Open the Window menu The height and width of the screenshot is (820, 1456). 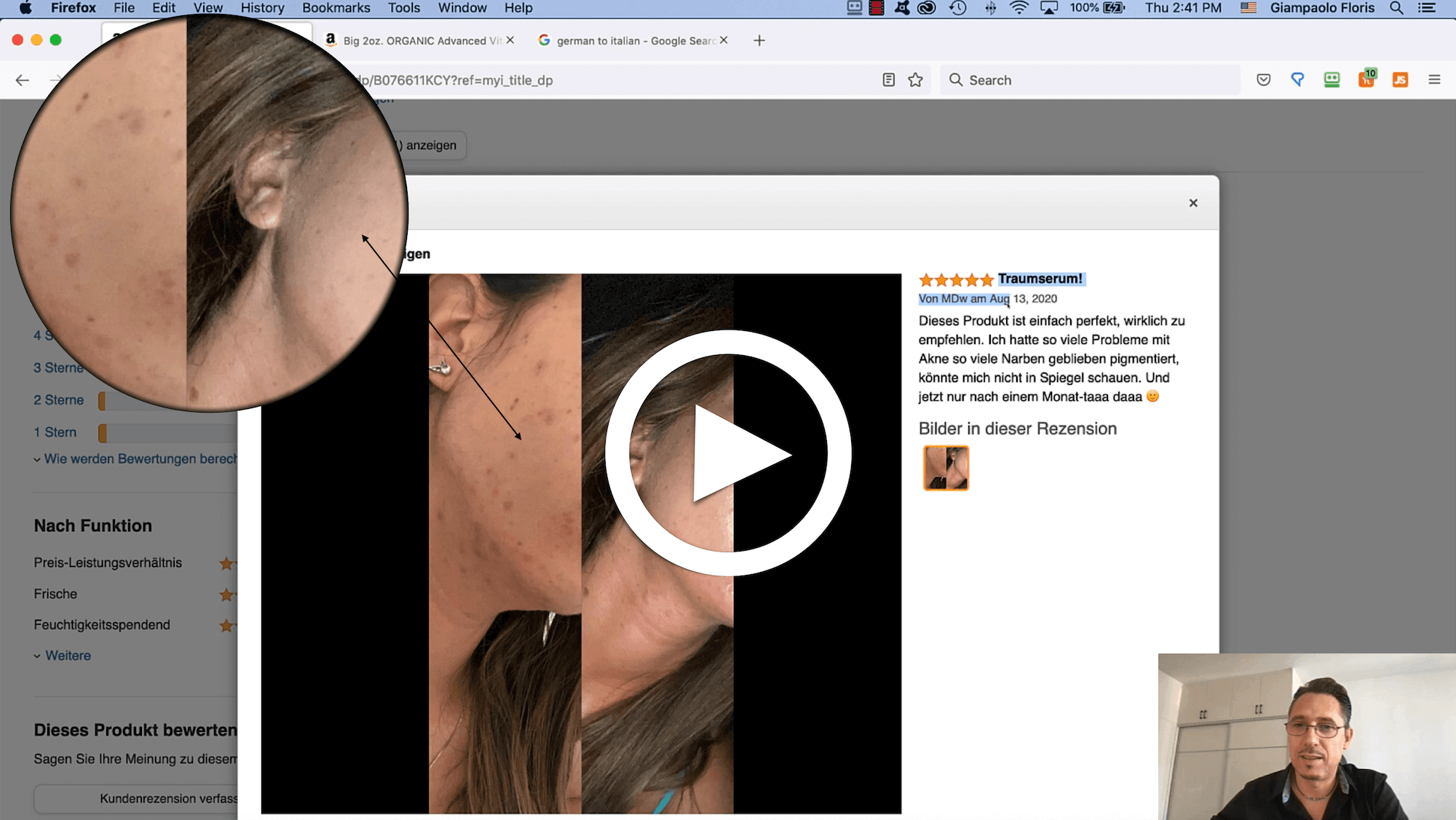click(462, 8)
